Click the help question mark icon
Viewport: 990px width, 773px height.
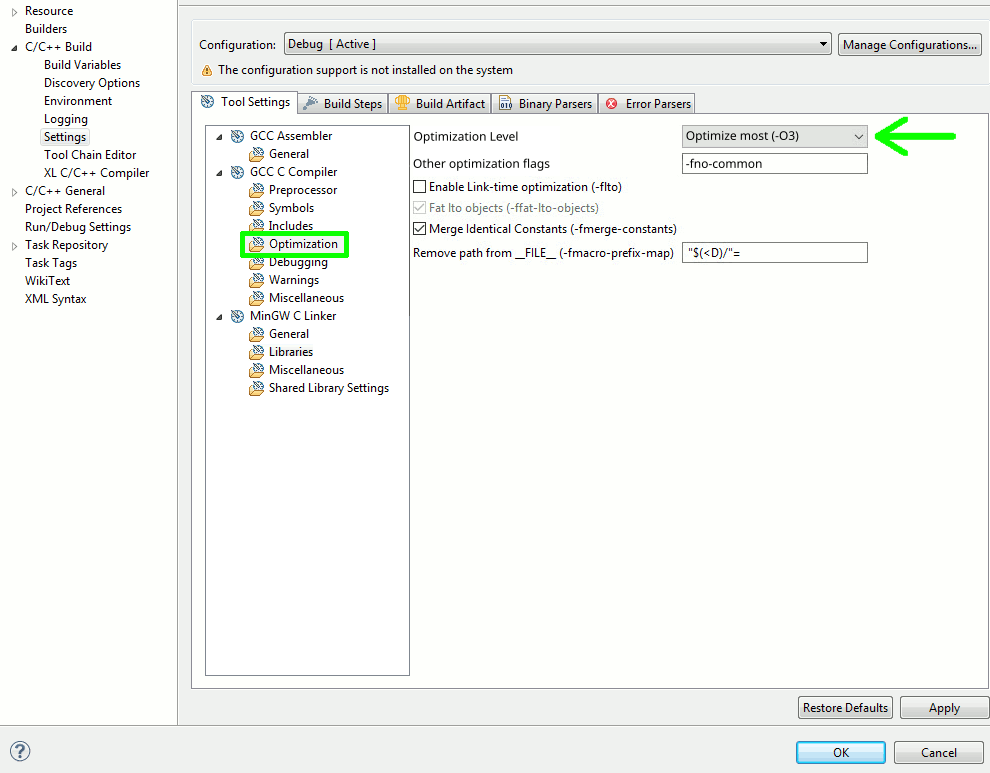pyautogui.click(x=20, y=751)
